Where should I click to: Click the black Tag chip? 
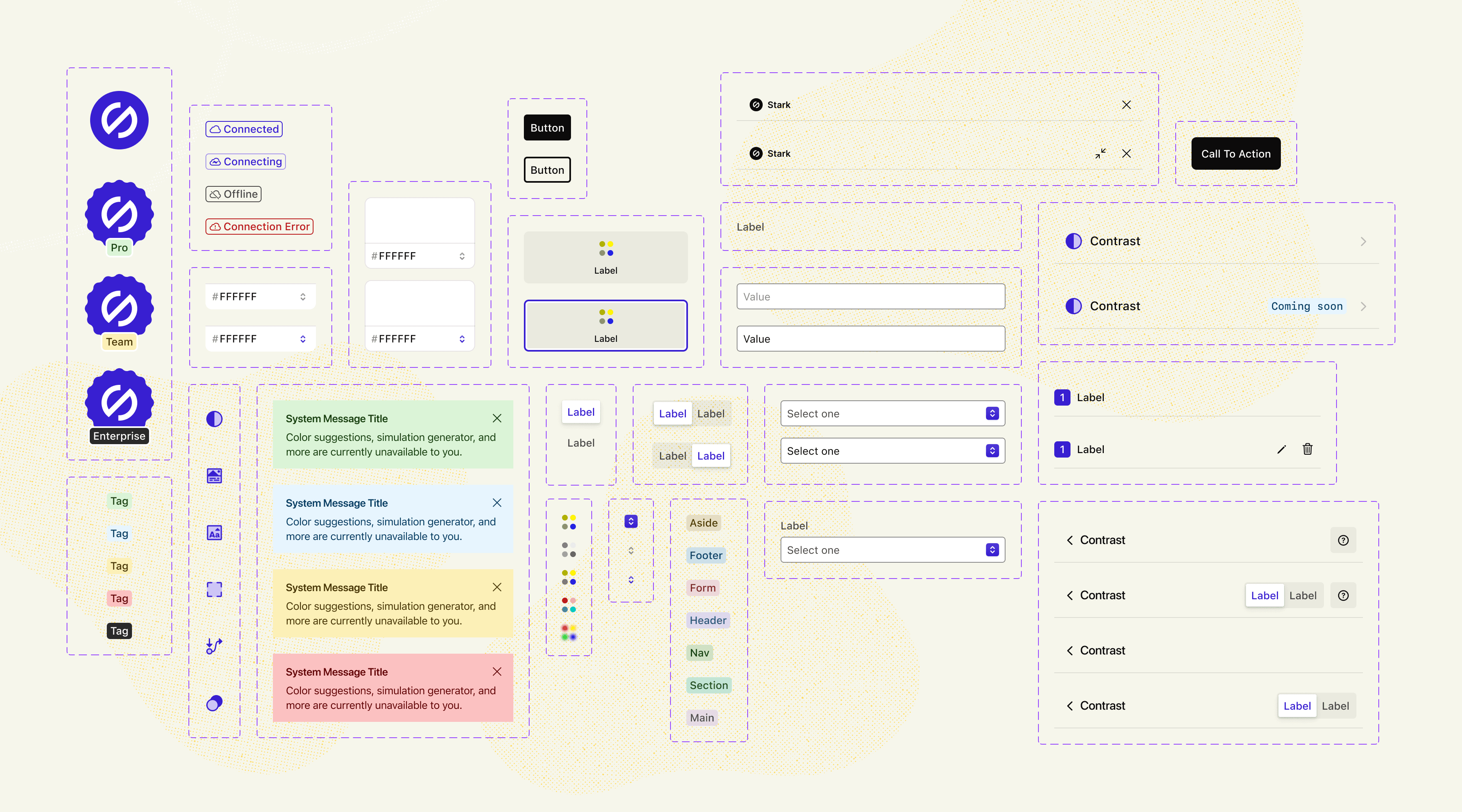coord(119,631)
